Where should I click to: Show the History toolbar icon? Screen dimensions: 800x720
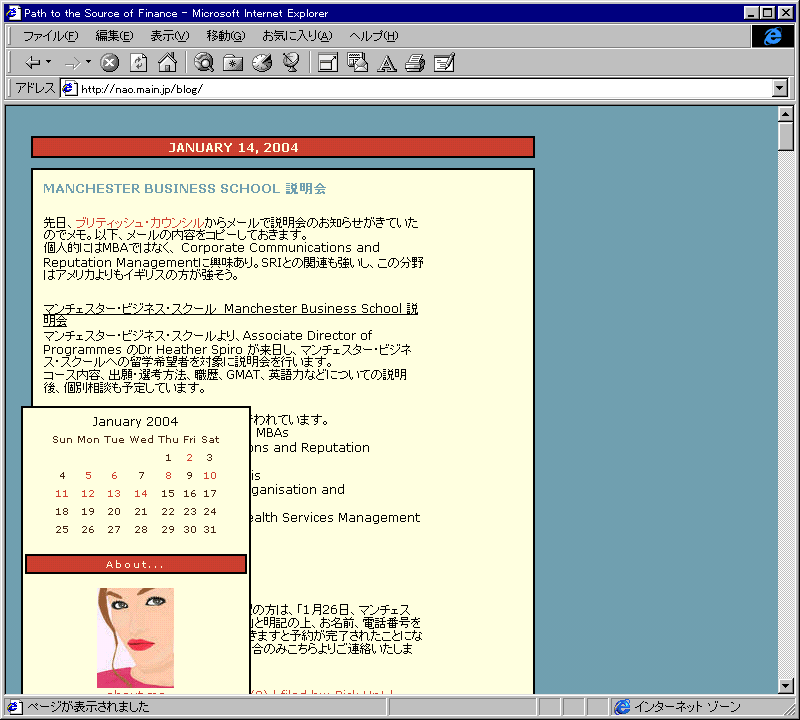coord(262,63)
